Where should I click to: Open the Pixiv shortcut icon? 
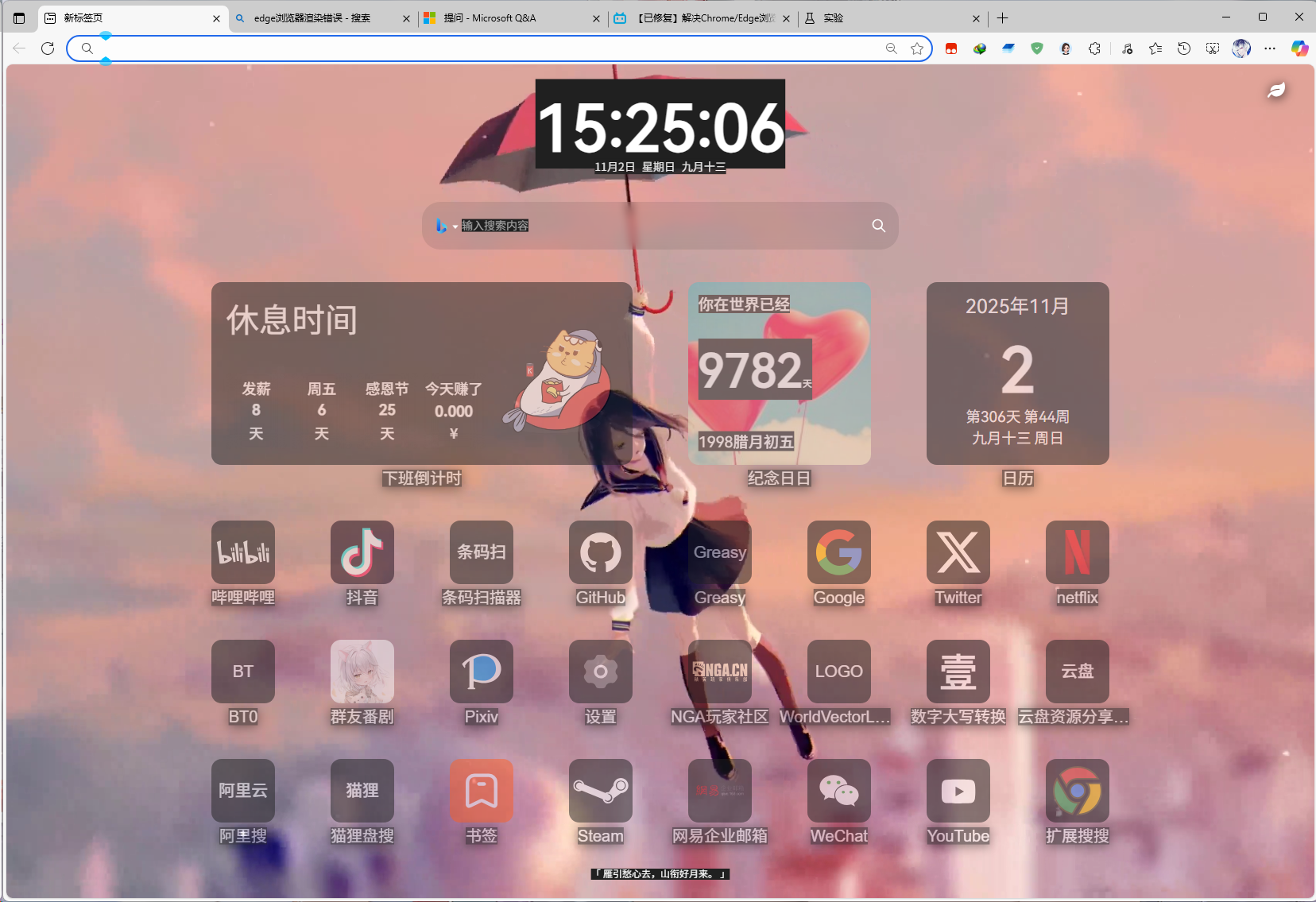(x=482, y=672)
